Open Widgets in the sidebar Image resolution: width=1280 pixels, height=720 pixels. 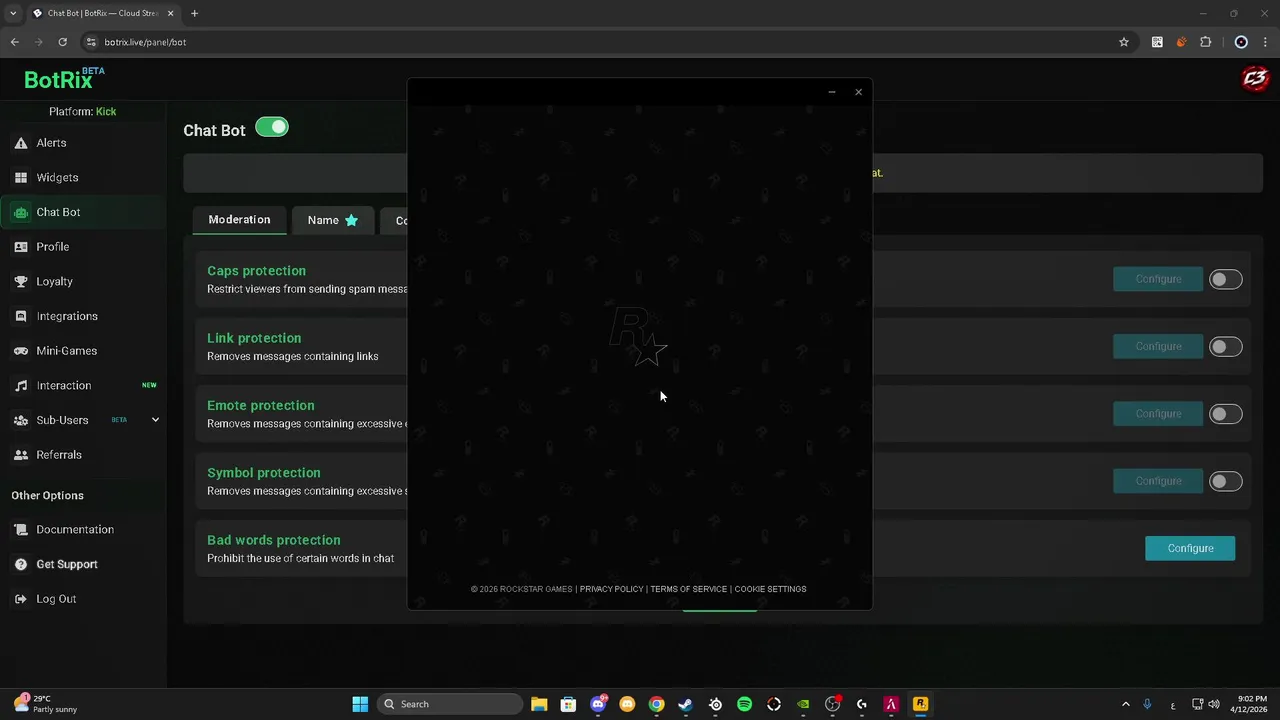(57, 177)
